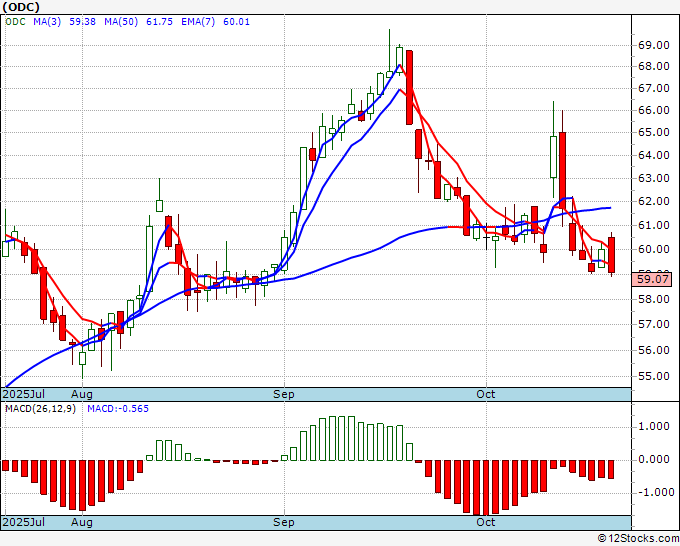Click the Oct marker on price timeline
This screenshot has width=680, height=546.
(x=486, y=394)
